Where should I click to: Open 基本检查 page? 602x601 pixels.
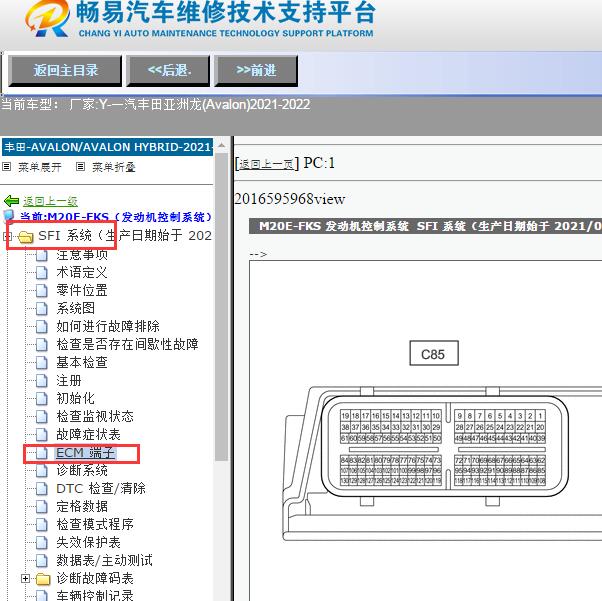click(82, 363)
